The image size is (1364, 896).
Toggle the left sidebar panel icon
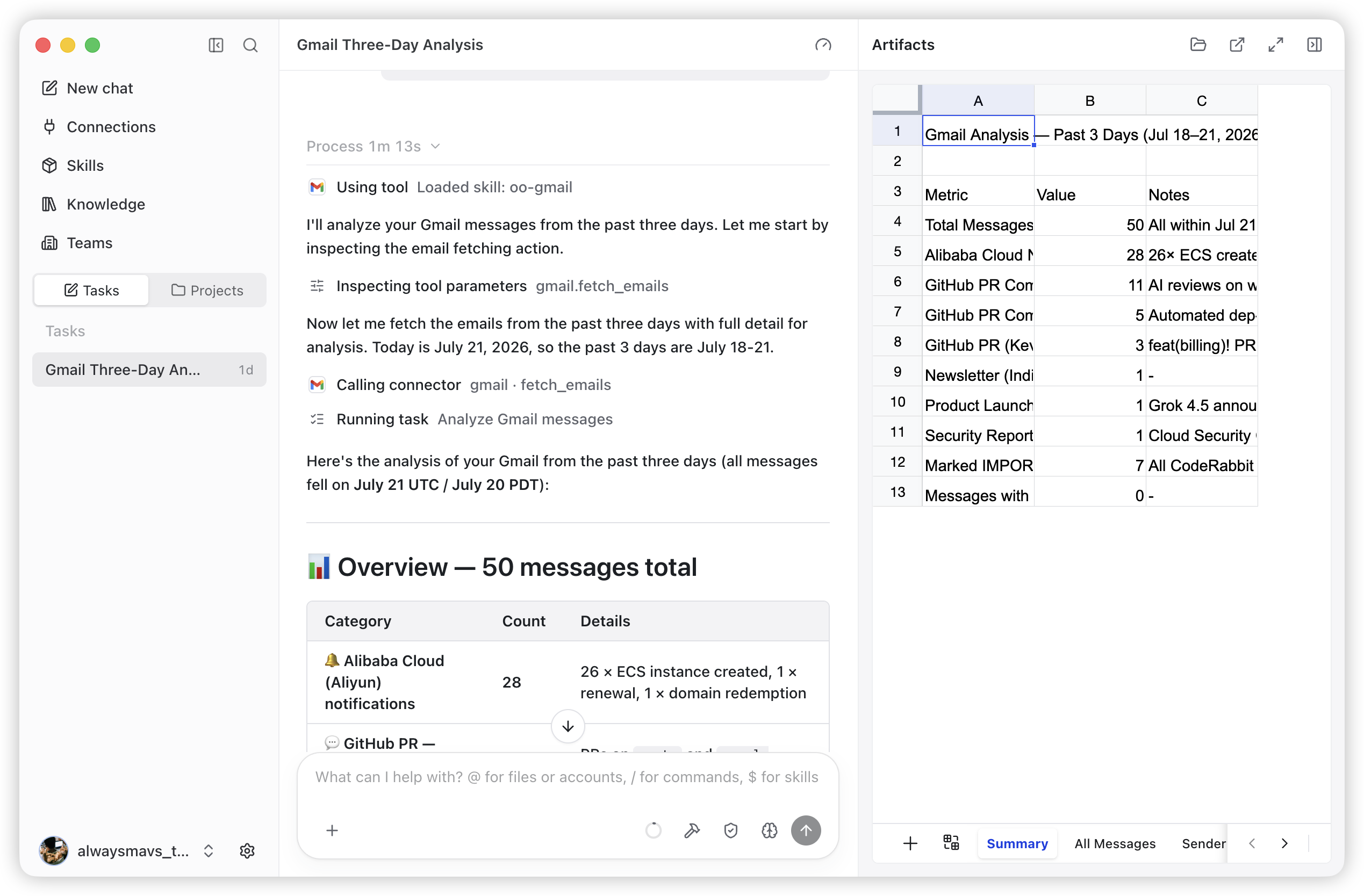click(216, 45)
